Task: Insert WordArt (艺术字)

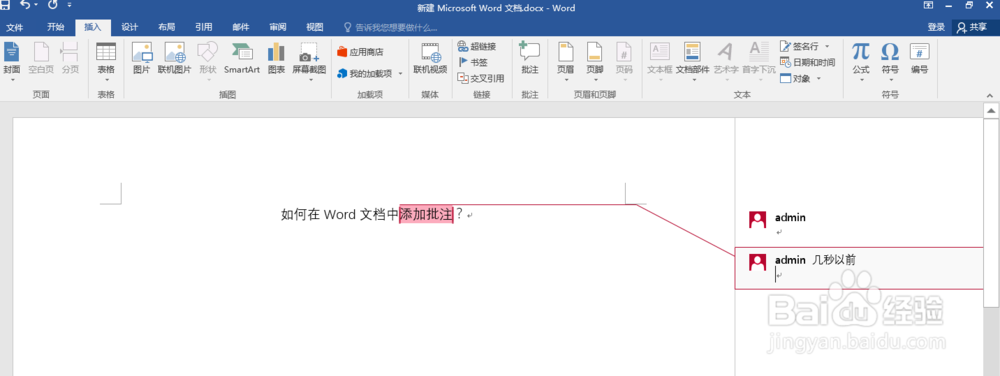Action: click(x=726, y=62)
